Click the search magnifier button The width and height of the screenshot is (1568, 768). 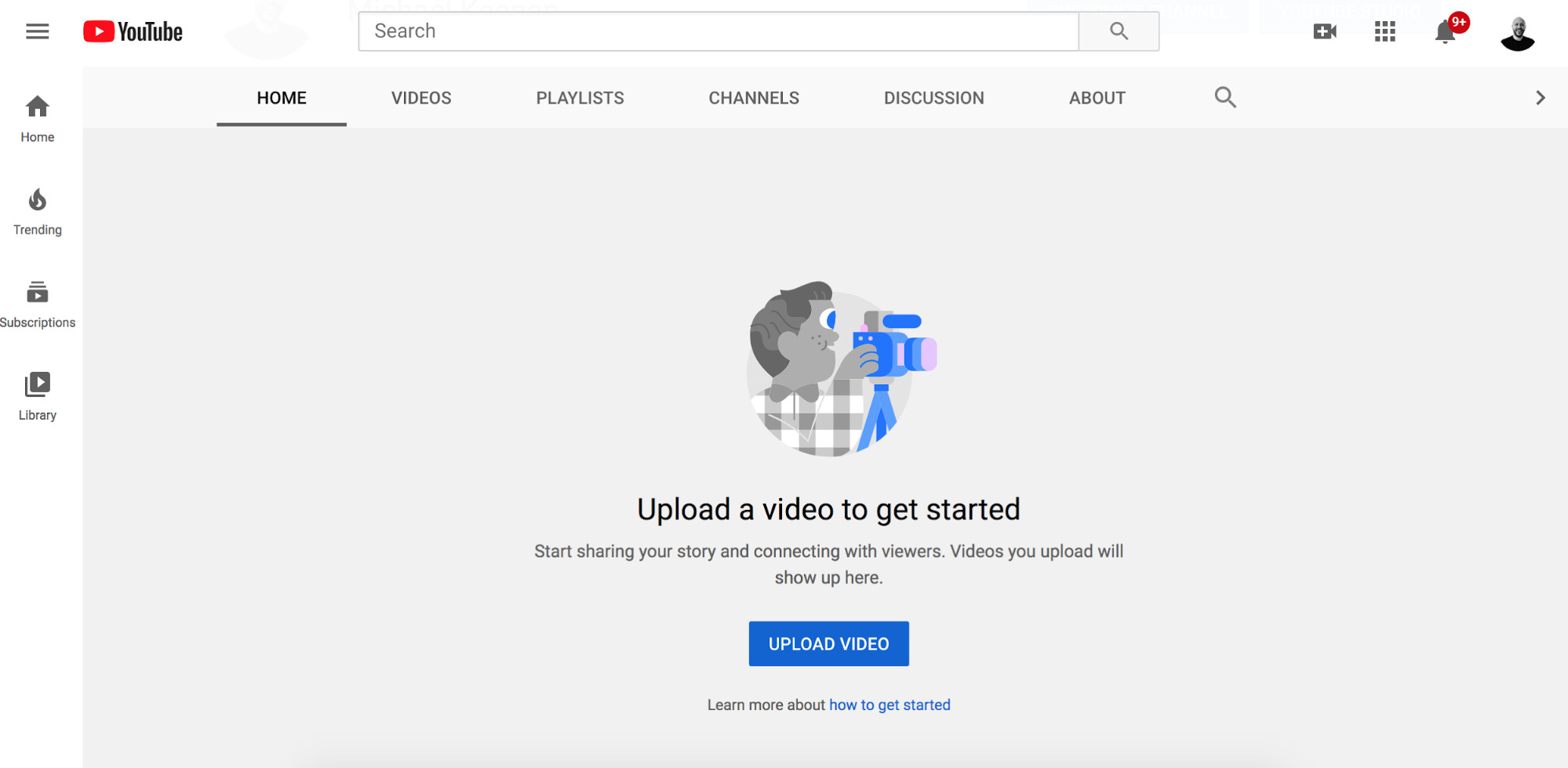pyautogui.click(x=1119, y=31)
